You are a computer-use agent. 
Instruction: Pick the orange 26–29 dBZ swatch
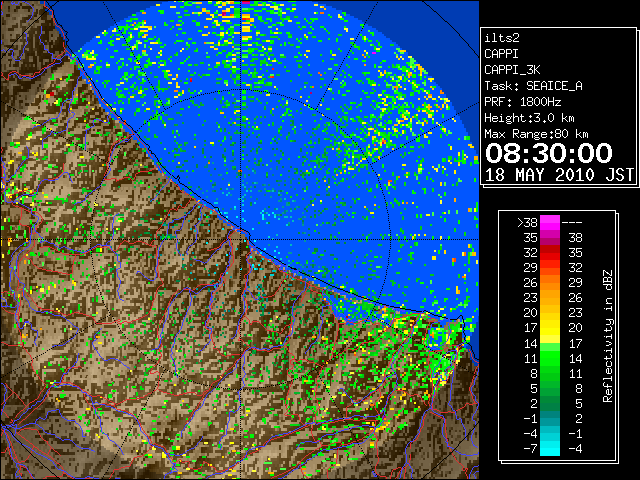click(x=550, y=282)
